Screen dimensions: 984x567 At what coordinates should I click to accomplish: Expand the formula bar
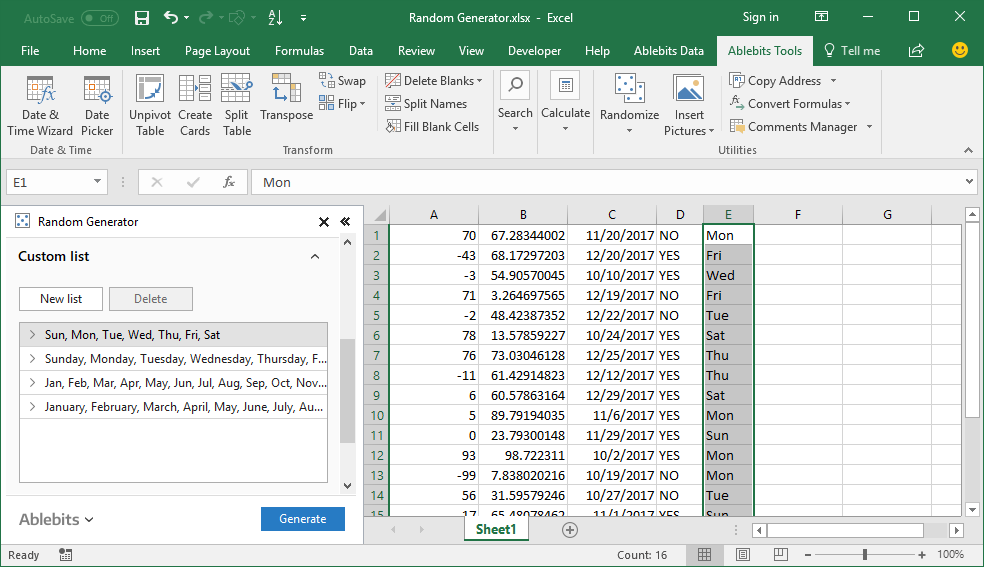pyautogui.click(x=969, y=182)
